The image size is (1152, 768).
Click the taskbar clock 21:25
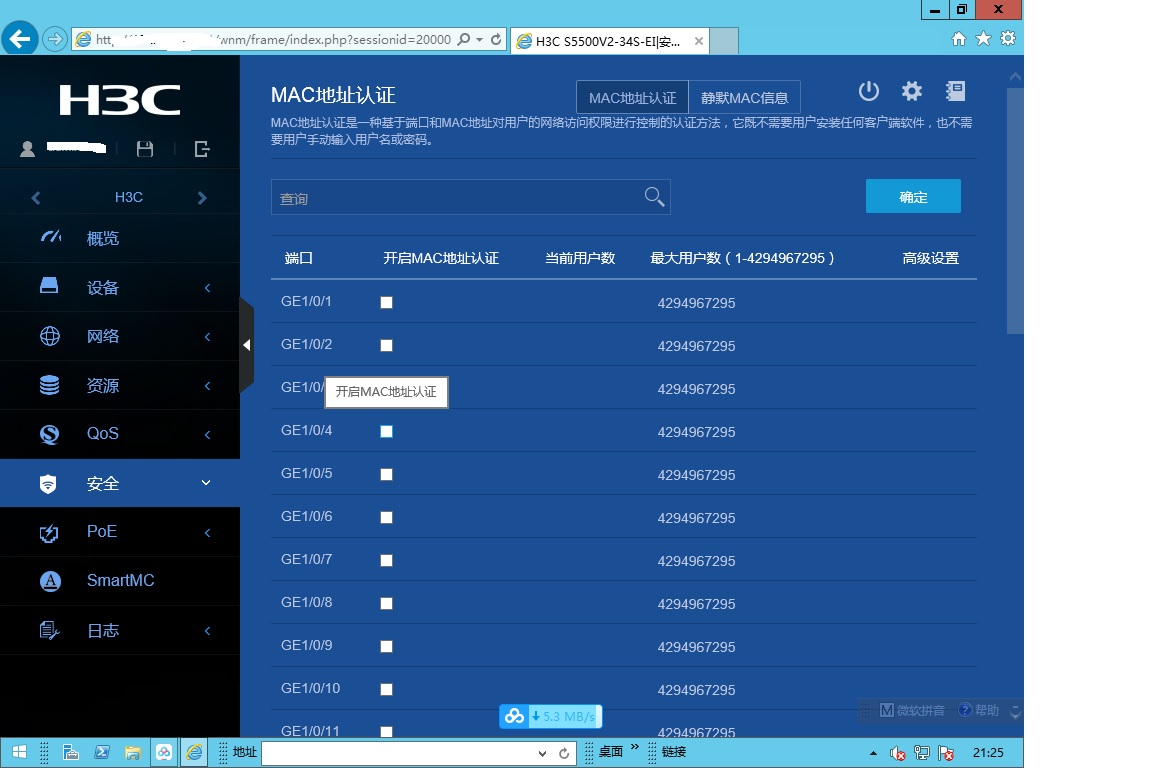(988, 753)
